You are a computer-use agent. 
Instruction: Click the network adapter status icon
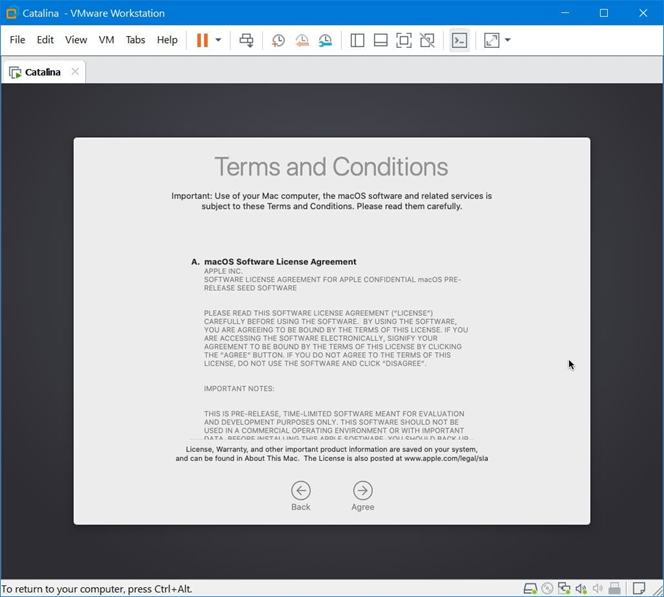click(x=564, y=589)
